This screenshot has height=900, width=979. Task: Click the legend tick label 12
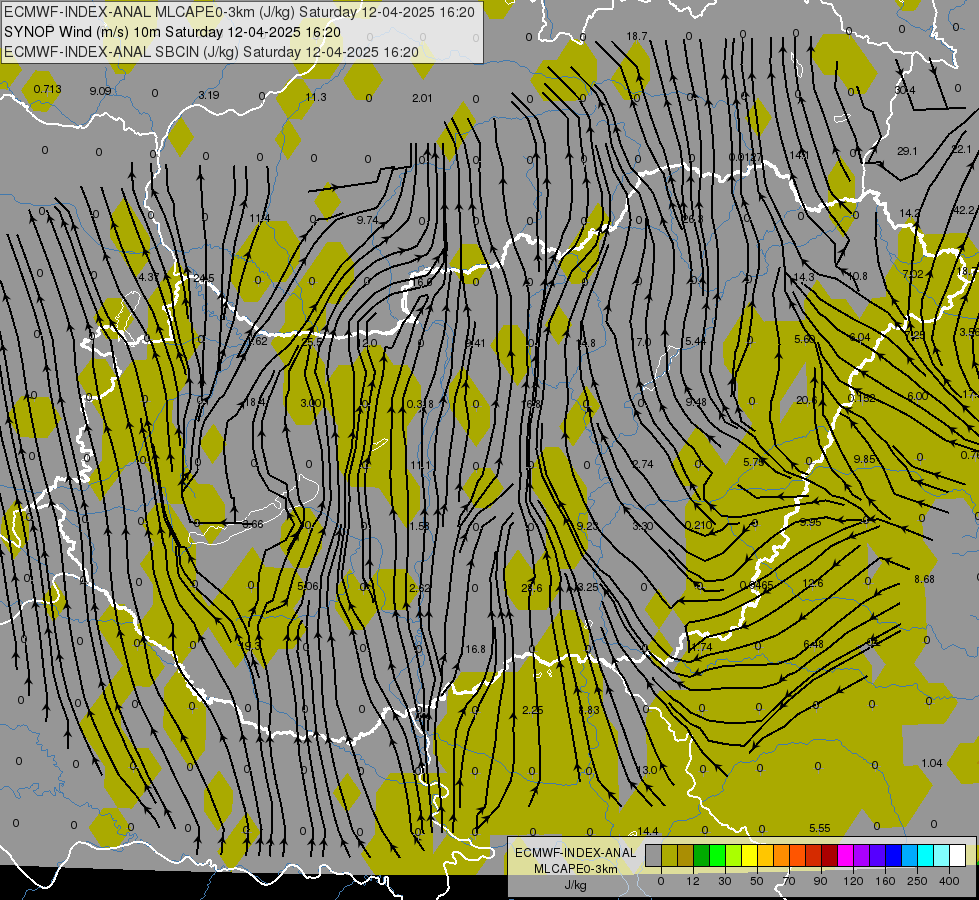tap(692, 881)
